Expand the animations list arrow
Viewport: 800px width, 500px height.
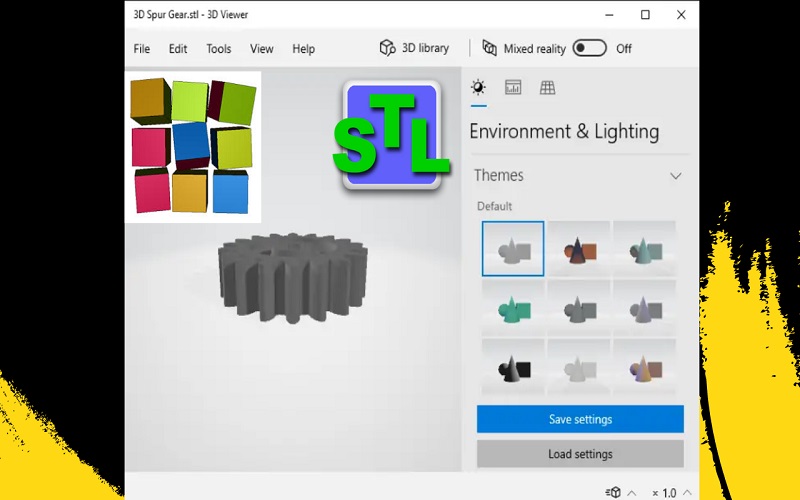(x=632, y=493)
